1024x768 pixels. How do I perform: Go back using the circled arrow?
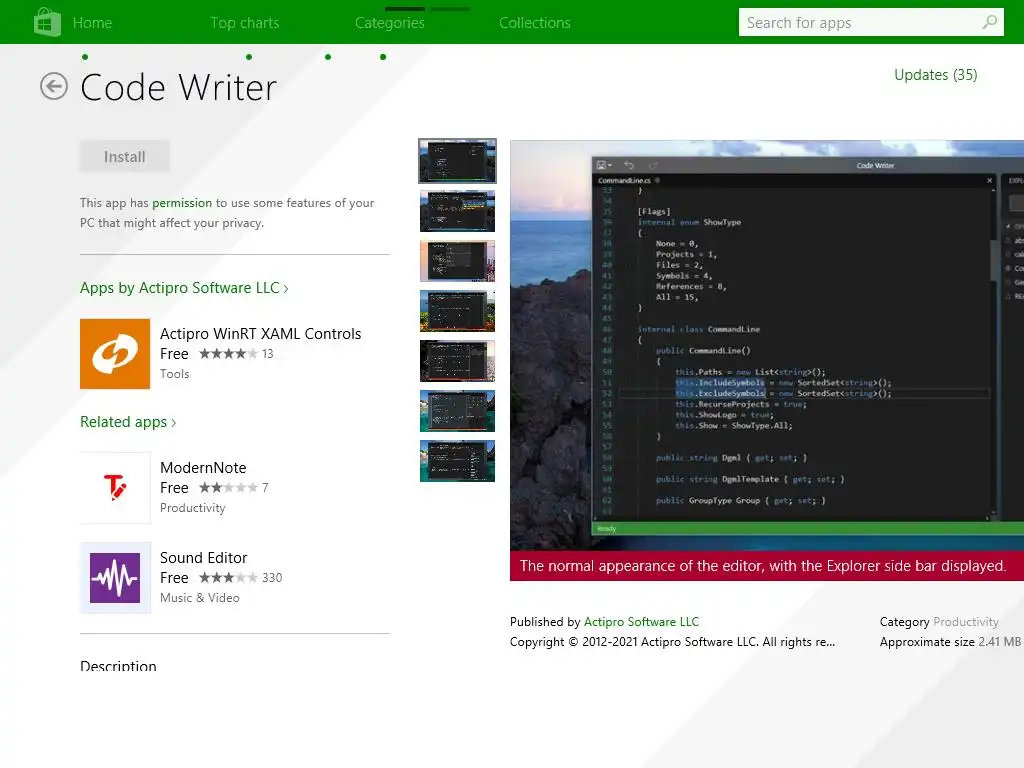[x=54, y=86]
